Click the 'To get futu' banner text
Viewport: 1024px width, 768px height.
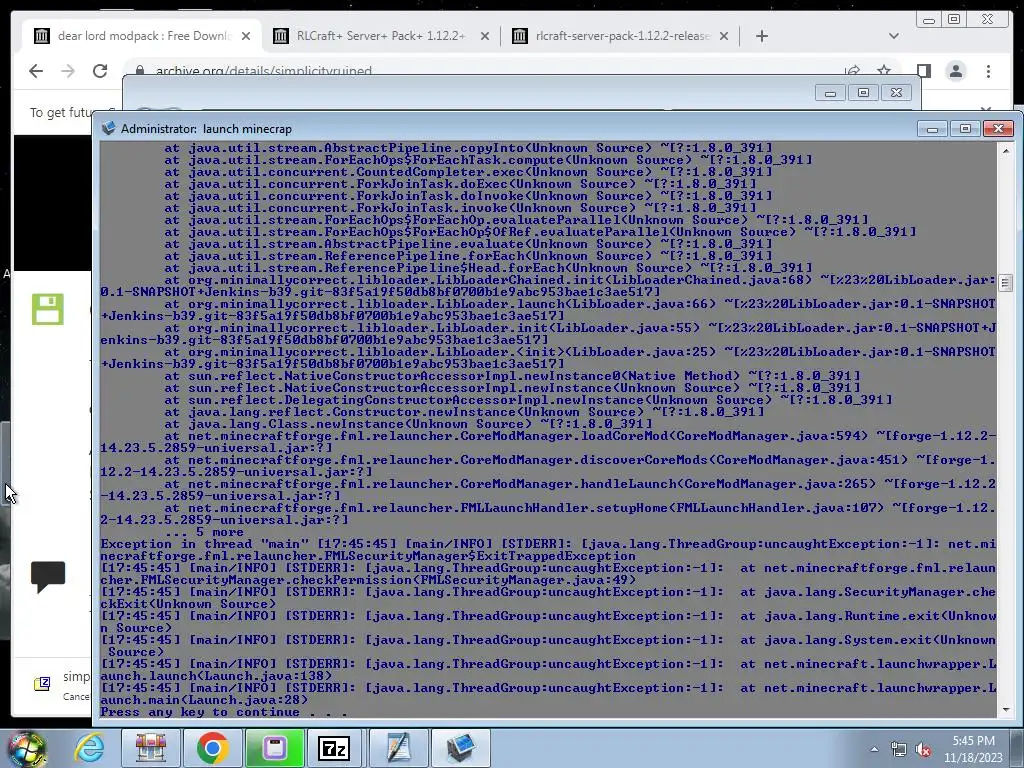click(61, 112)
